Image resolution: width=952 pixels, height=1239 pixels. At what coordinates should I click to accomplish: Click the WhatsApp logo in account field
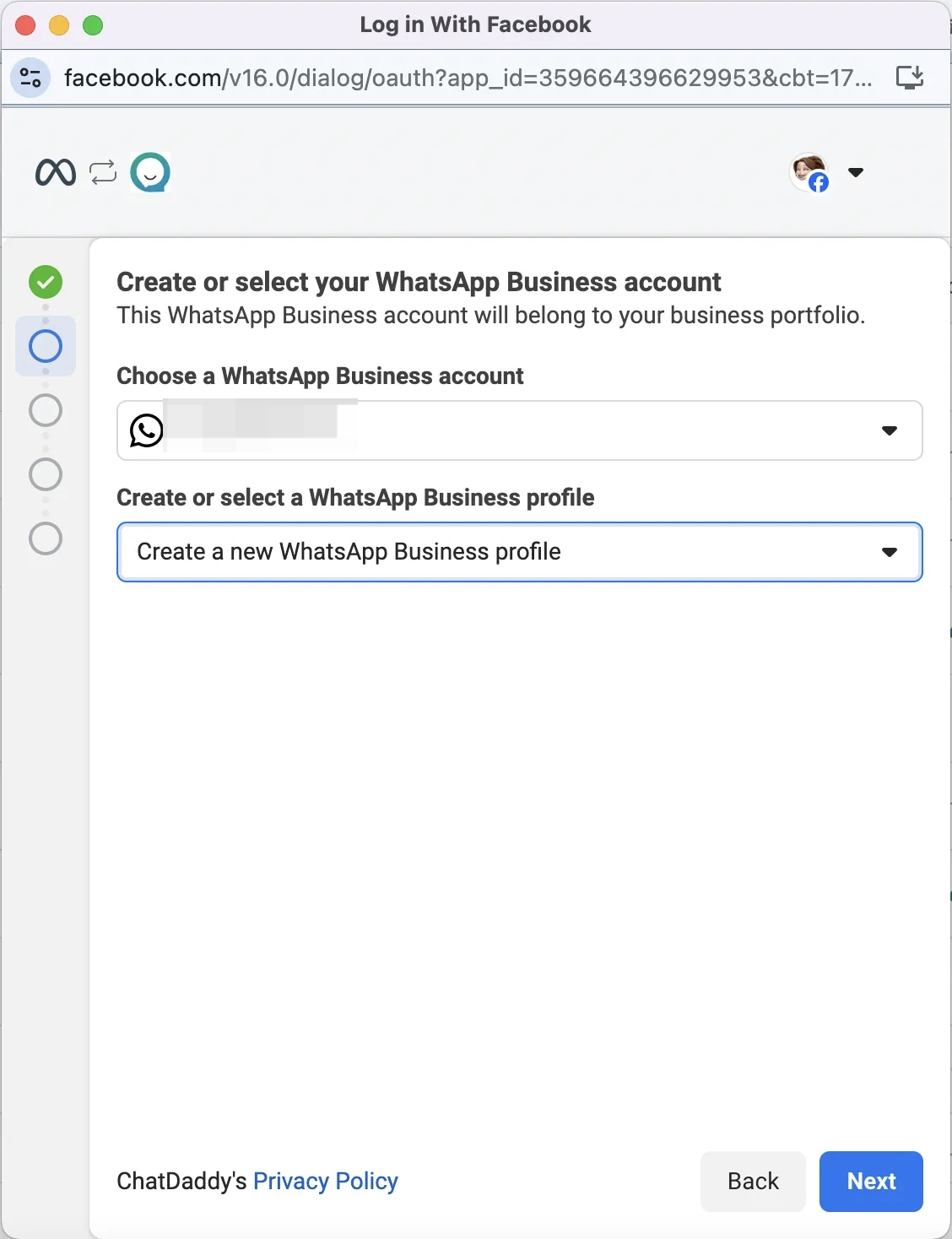click(x=146, y=430)
